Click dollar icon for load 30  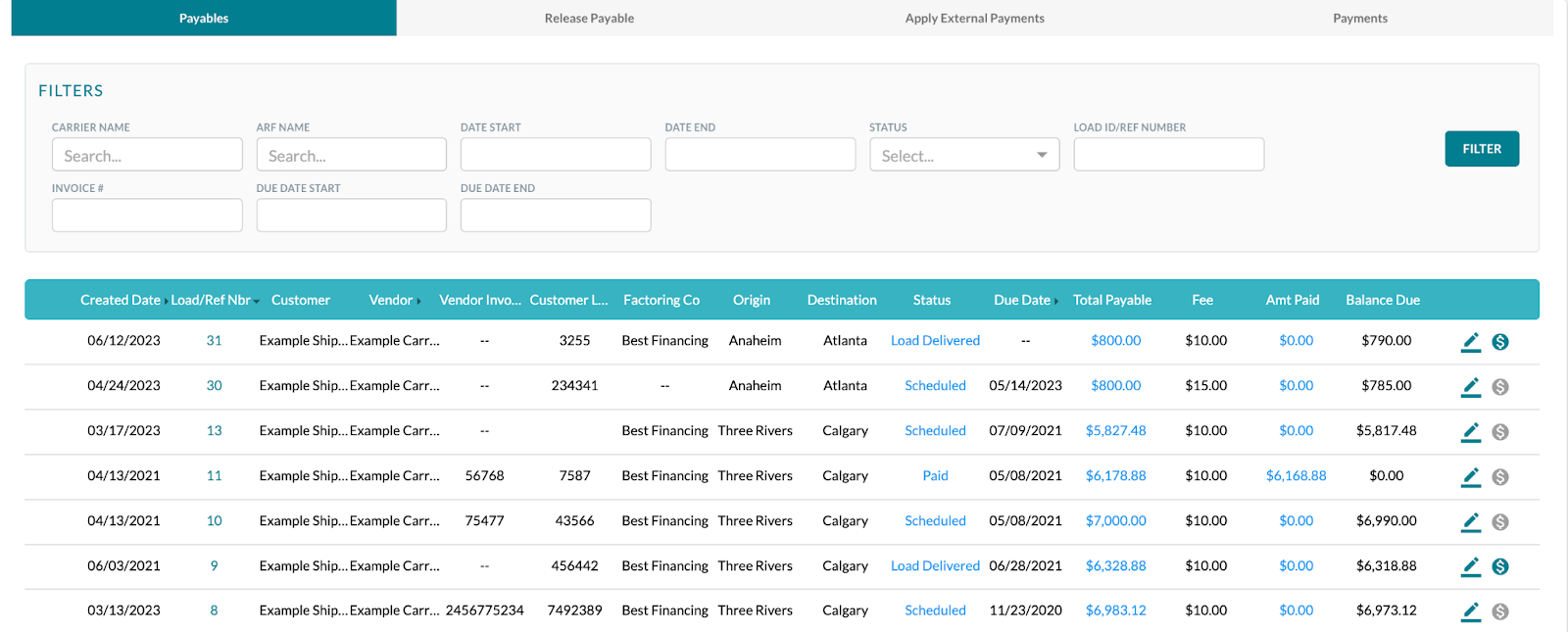coord(1500,387)
